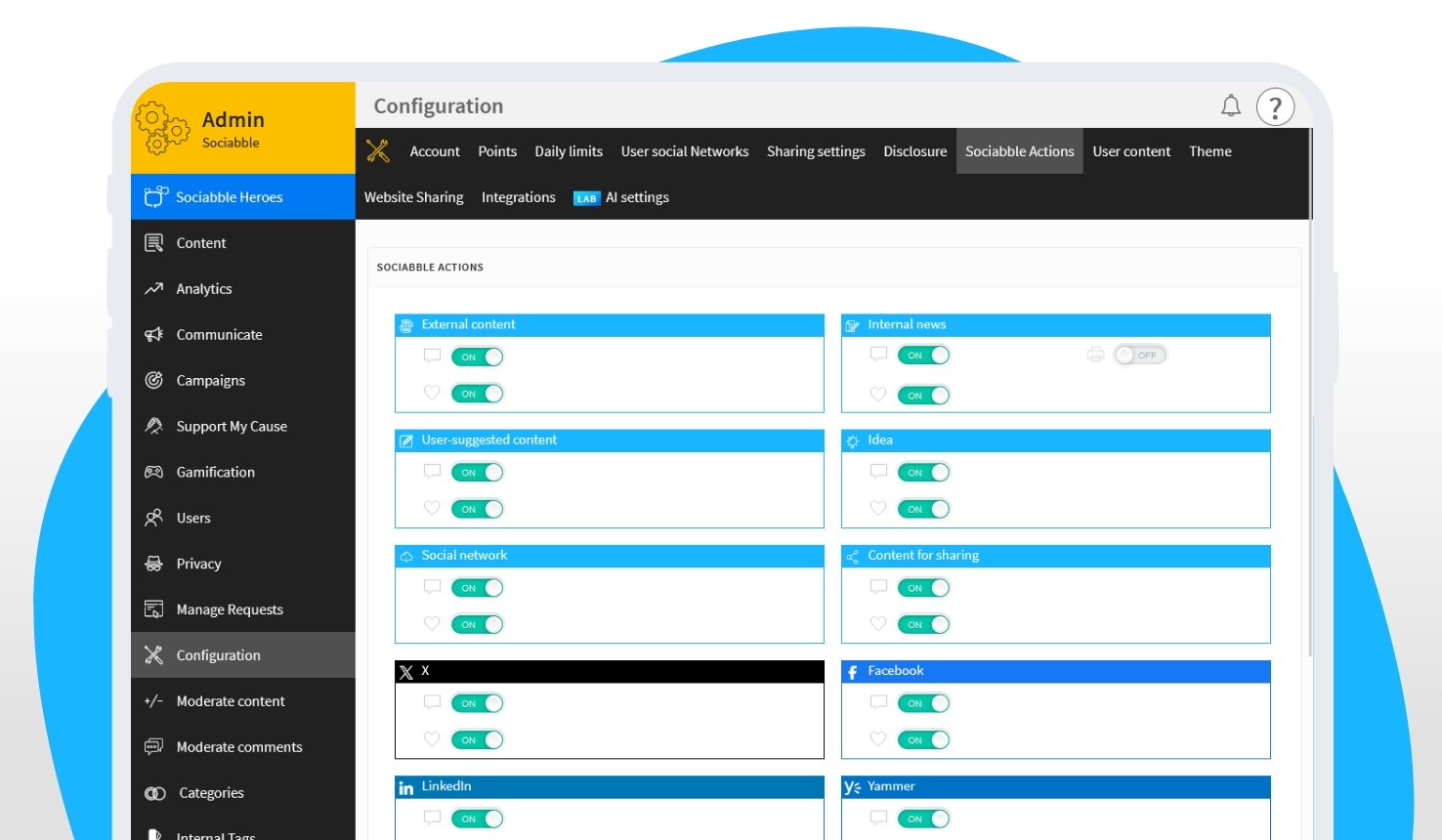Click the X logo icon in the card header
Image resolution: width=1442 pixels, height=840 pixels.
[406, 672]
